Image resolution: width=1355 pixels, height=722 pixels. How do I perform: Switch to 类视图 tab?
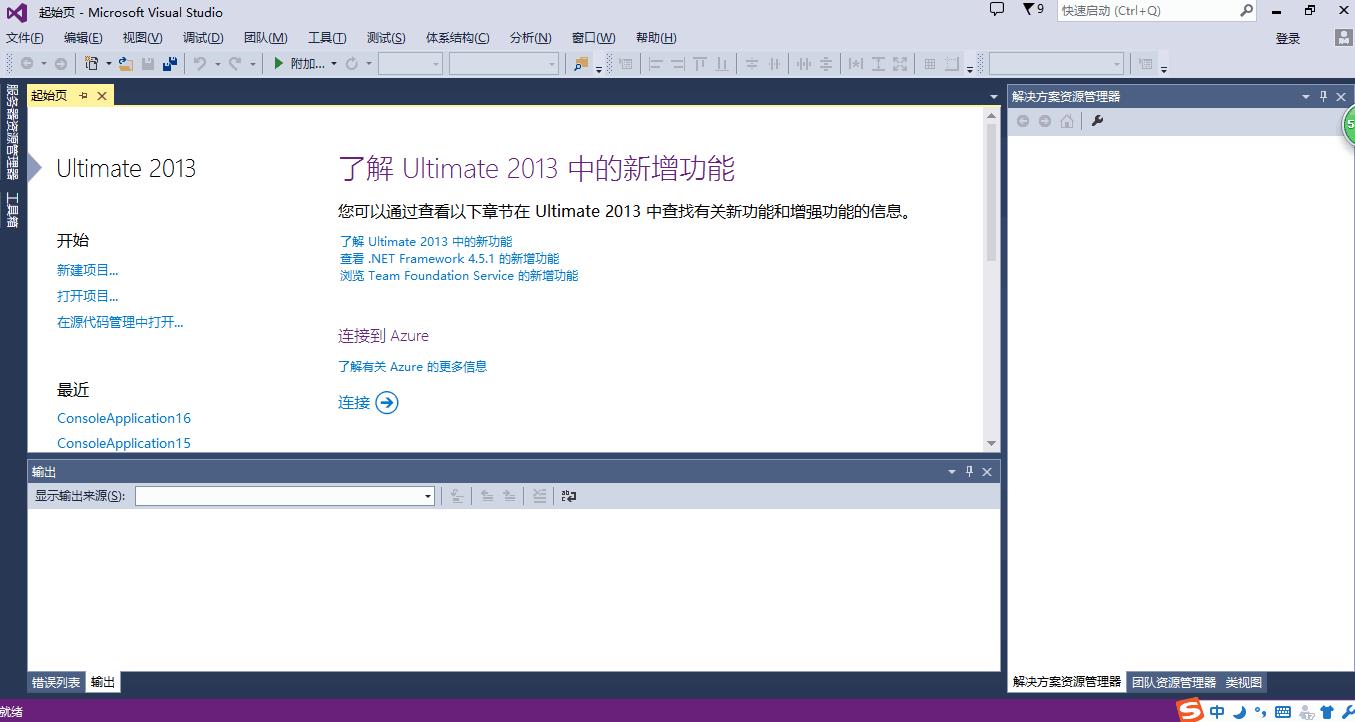point(1244,682)
